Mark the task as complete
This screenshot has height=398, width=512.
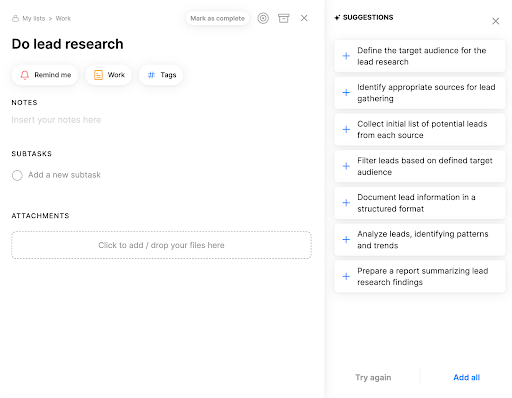click(217, 18)
